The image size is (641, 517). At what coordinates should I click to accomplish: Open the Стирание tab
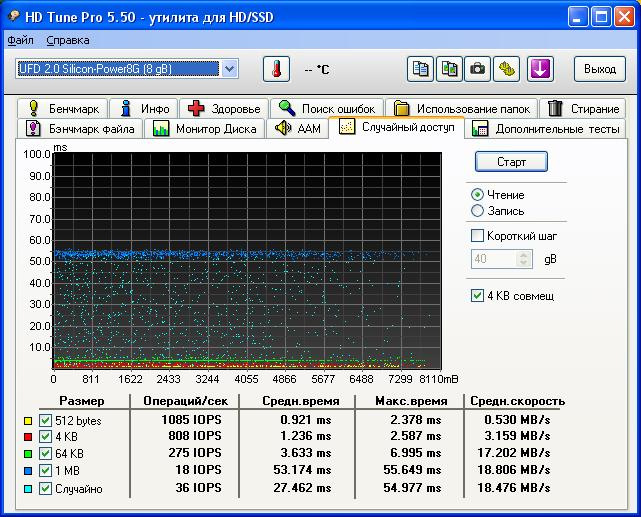583,109
